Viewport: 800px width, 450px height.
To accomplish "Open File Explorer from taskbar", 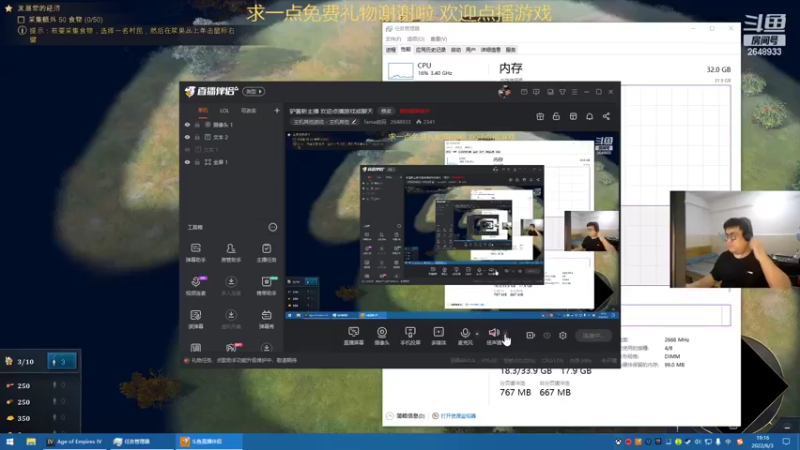I will click(x=31, y=441).
